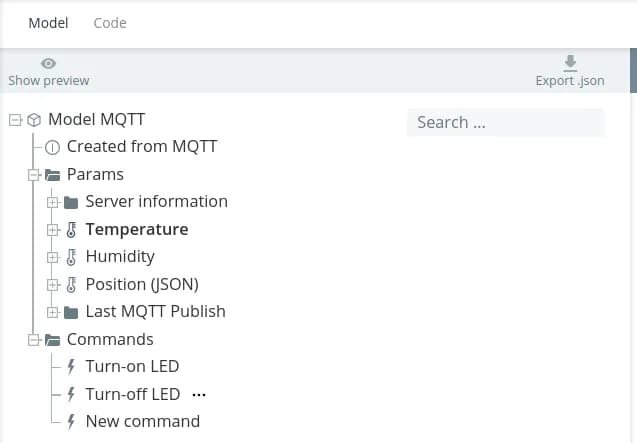Screen dimensions: 637x443
Task: Collapse the Commands folder
Action: 34,339
